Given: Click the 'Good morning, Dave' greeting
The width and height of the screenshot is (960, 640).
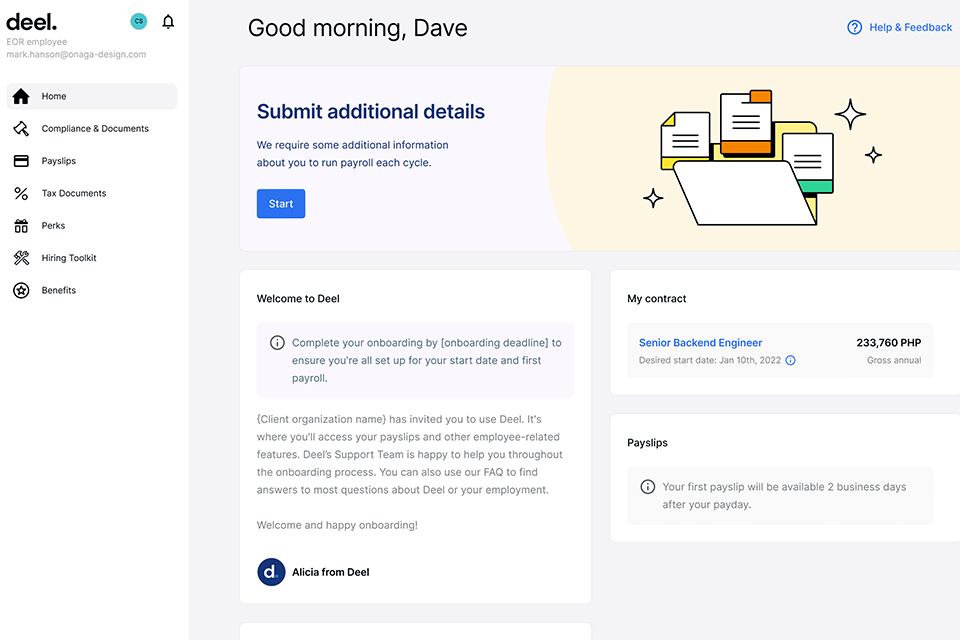Looking at the screenshot, I should [x=358, y=28].
